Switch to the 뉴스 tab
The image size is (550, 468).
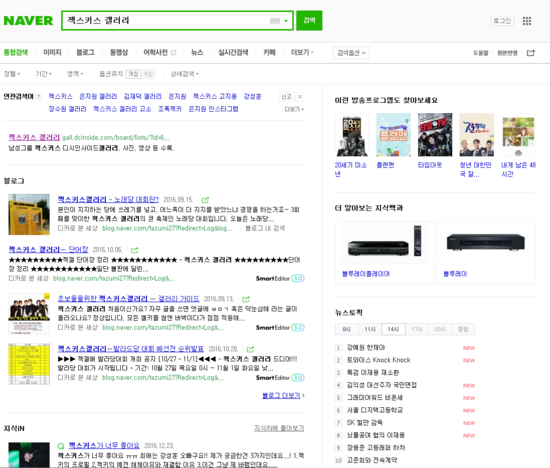[197, 53]
